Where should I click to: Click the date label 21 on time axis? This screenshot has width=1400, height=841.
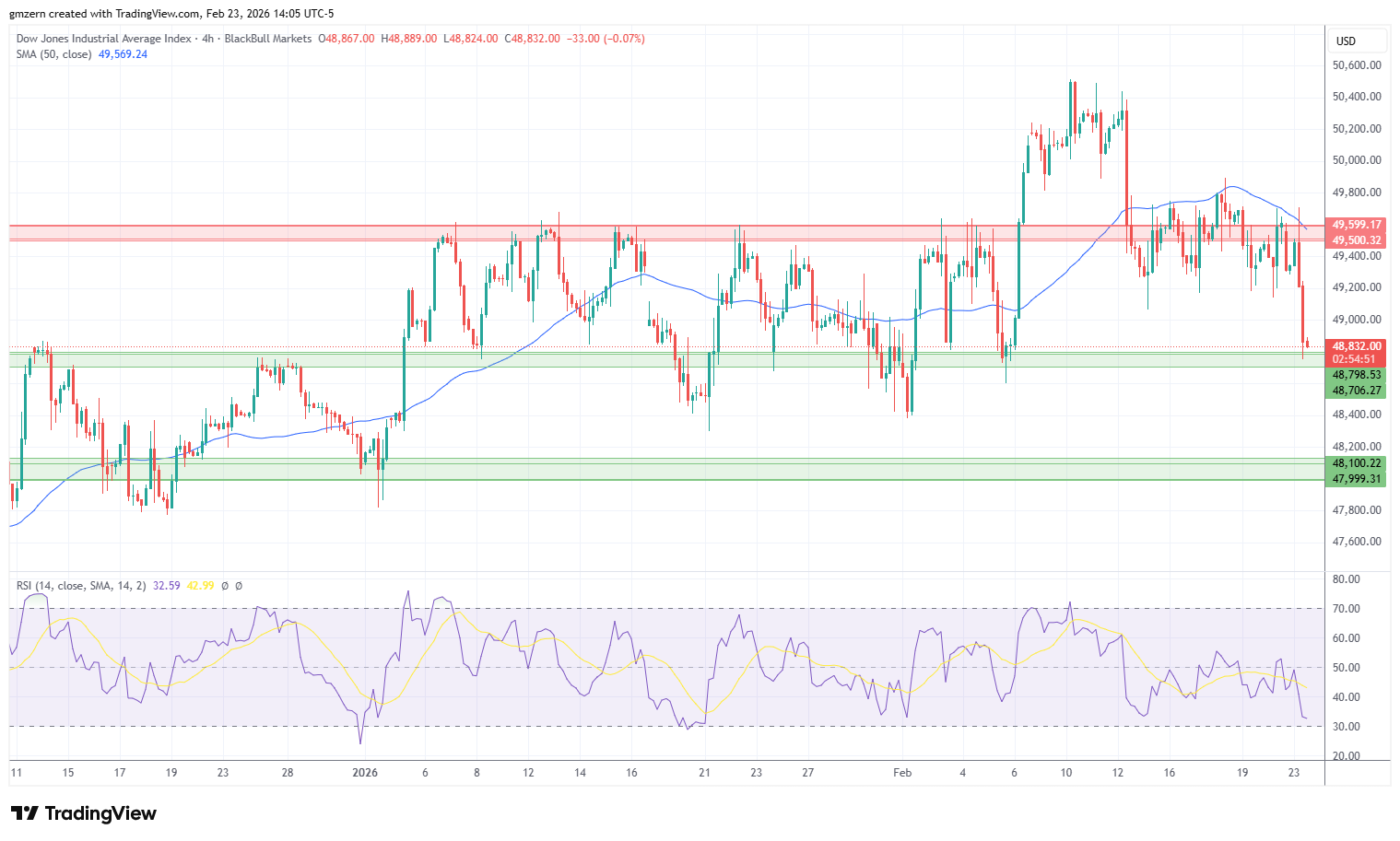tap(704, 773)
